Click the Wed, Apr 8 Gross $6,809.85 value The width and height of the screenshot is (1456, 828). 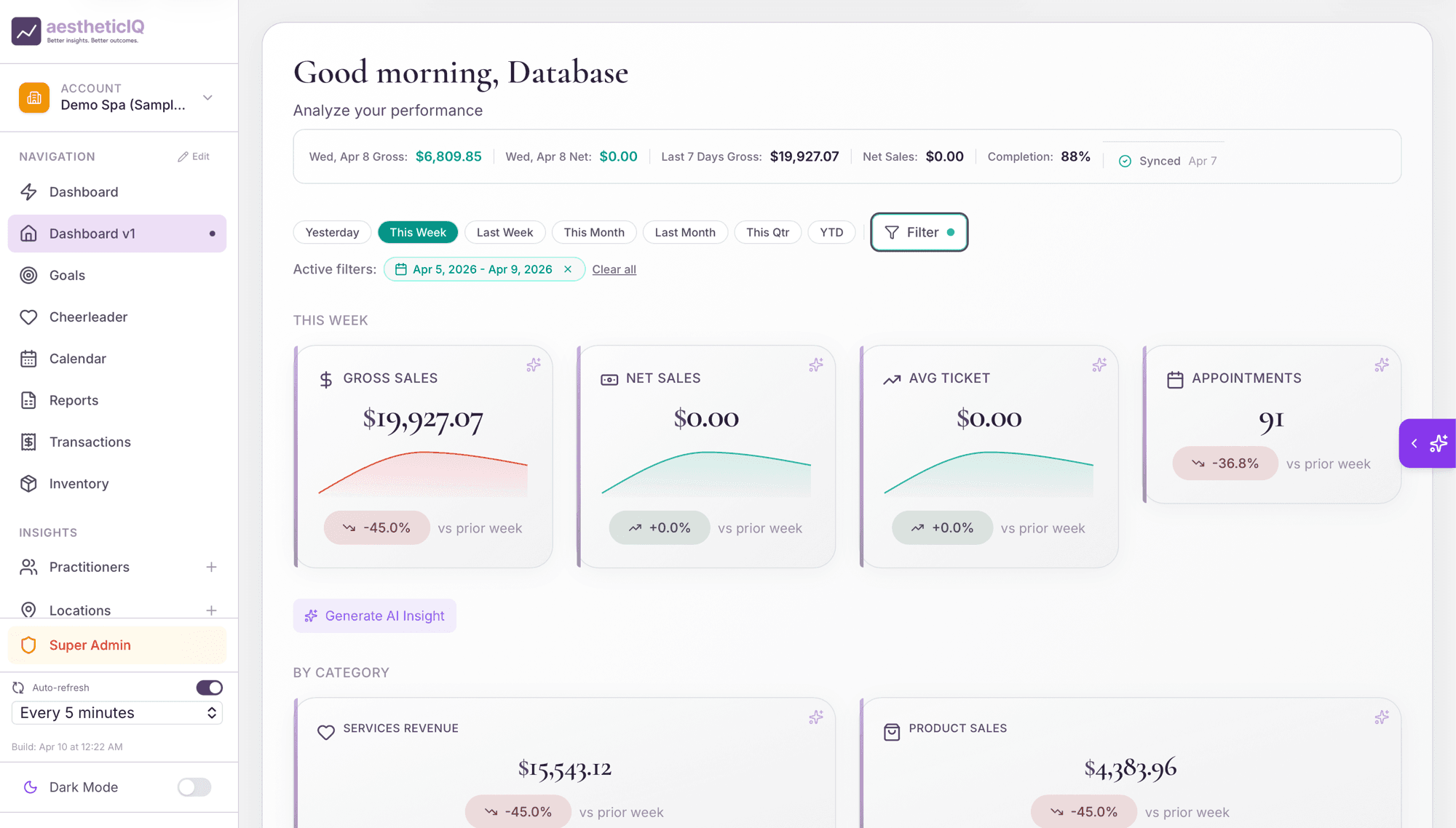click(448, 156)
